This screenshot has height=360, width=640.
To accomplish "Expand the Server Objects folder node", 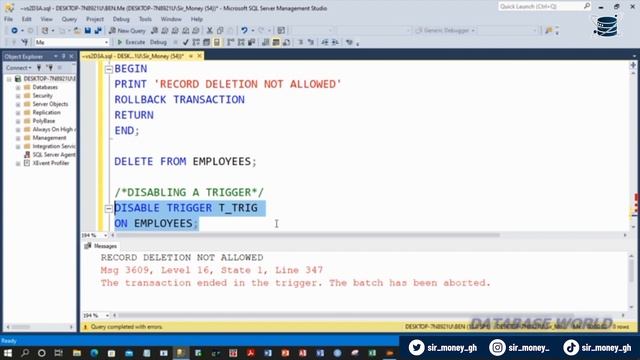I will point(18,104).
